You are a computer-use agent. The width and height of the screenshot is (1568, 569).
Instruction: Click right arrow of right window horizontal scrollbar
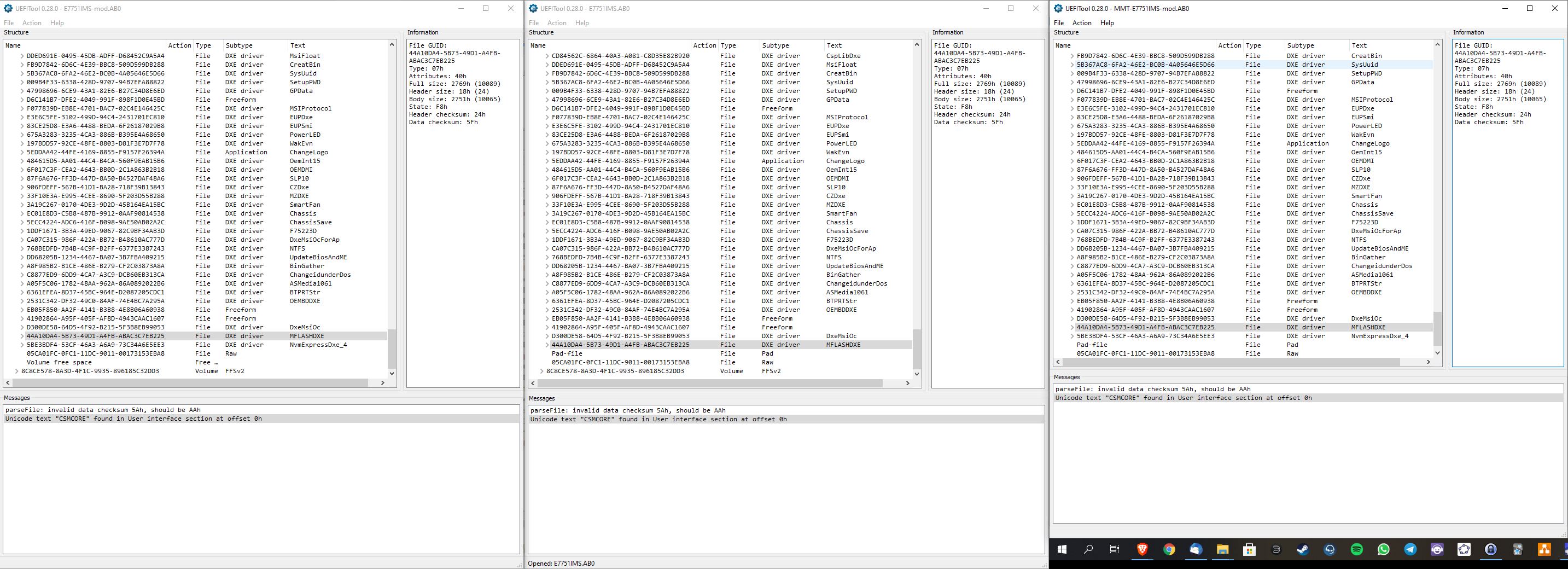(x=1428, y=362)
